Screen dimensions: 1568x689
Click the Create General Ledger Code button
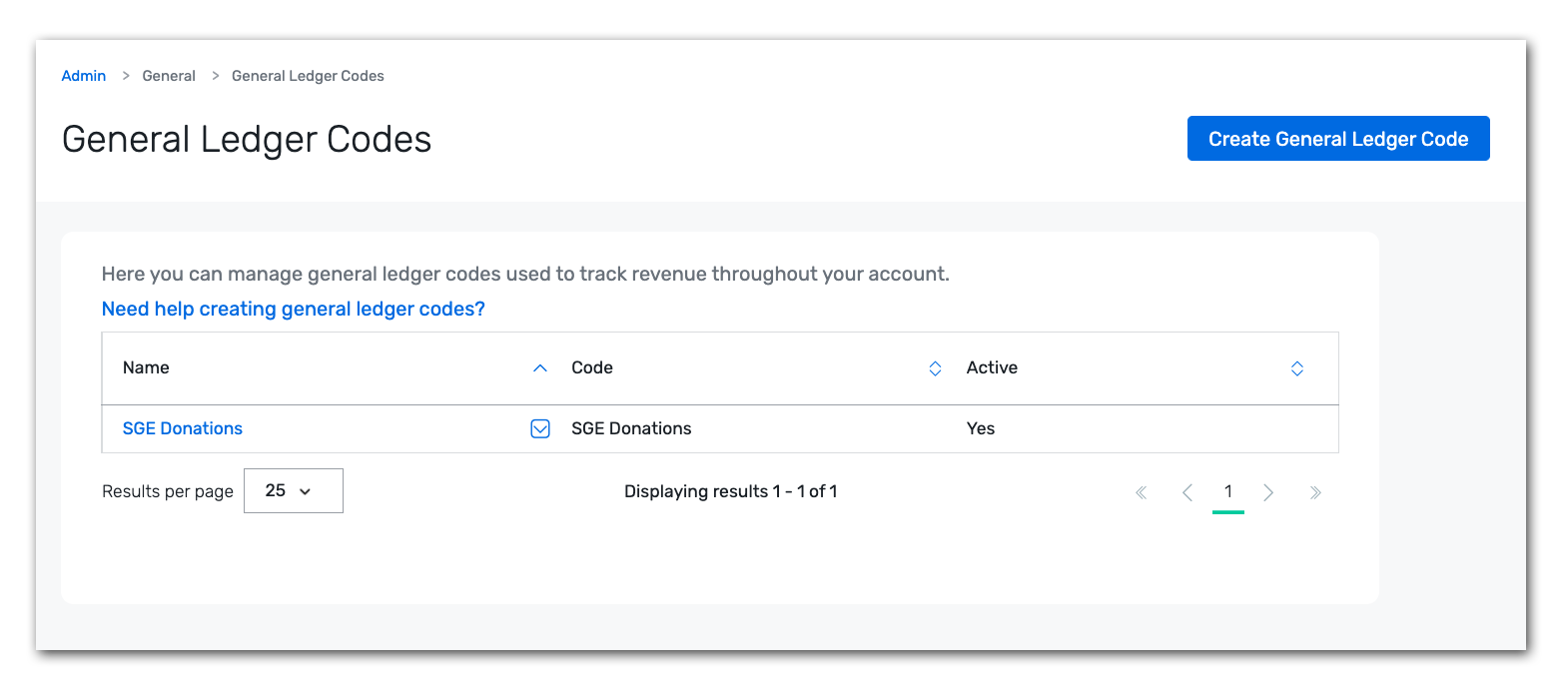(x=1337, y=138)
